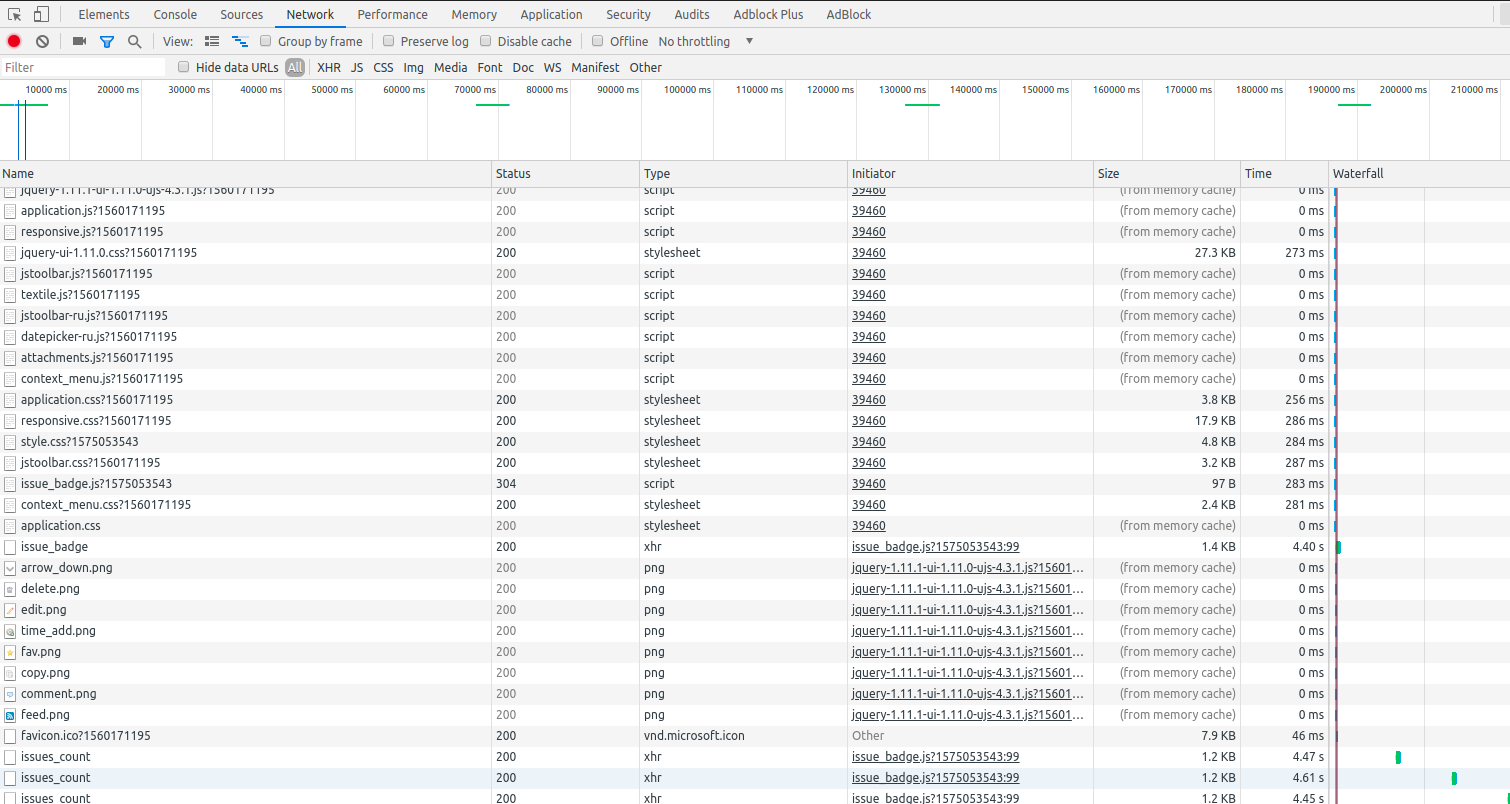The image size is (1510, 804).
Task: Toggle the show overview icon
Action: (240, 41)
